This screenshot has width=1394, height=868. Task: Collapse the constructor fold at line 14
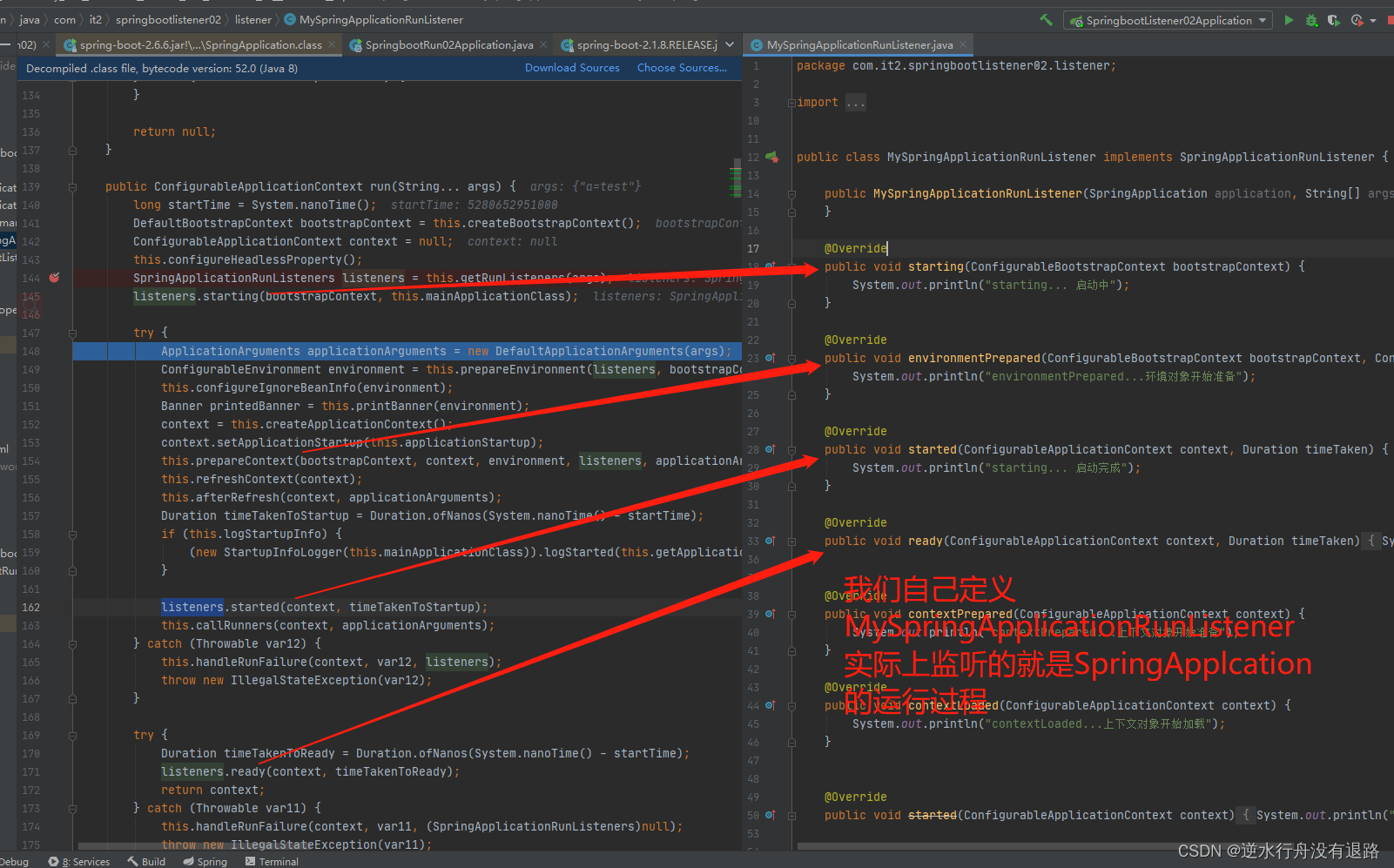point(791,194)
